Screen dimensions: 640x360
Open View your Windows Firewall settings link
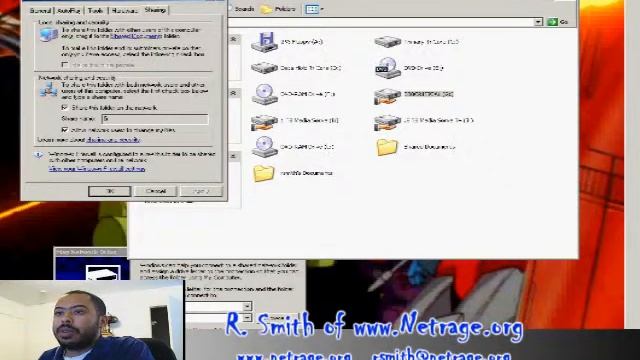[x=97, y=169]
